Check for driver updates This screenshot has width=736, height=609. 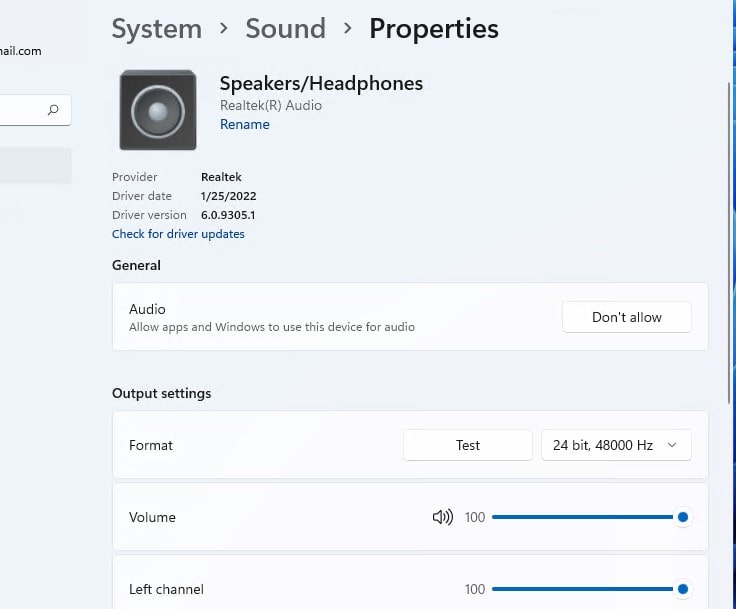click(x=178, y=234)
